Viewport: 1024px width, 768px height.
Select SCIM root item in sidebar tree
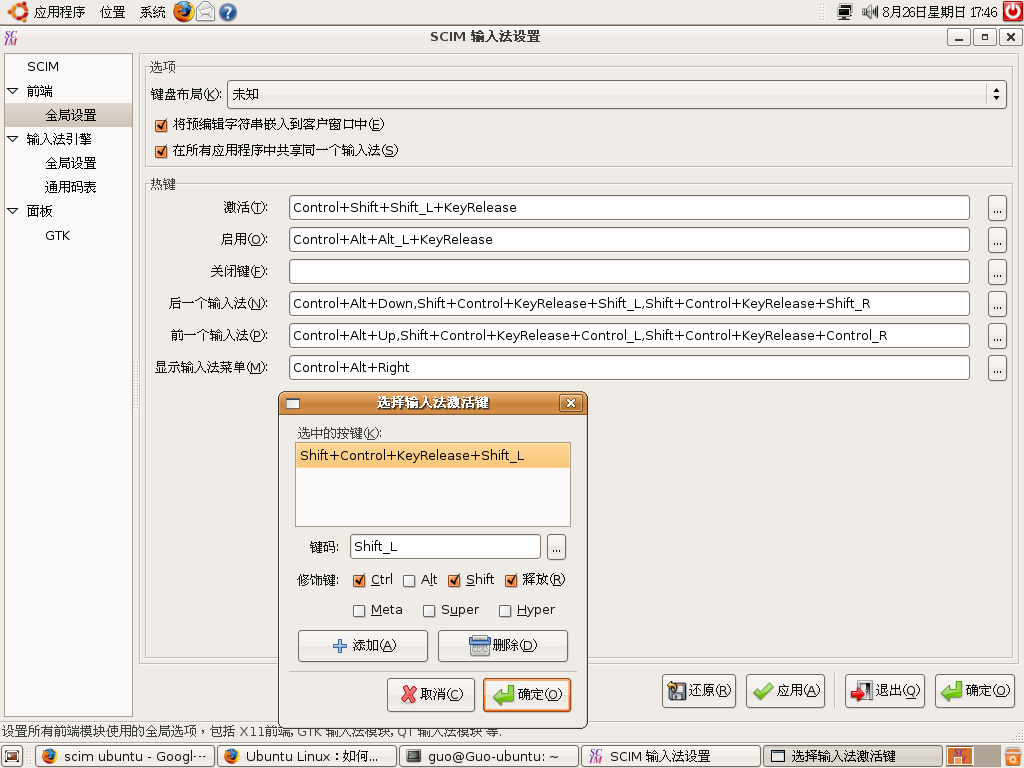43,67
